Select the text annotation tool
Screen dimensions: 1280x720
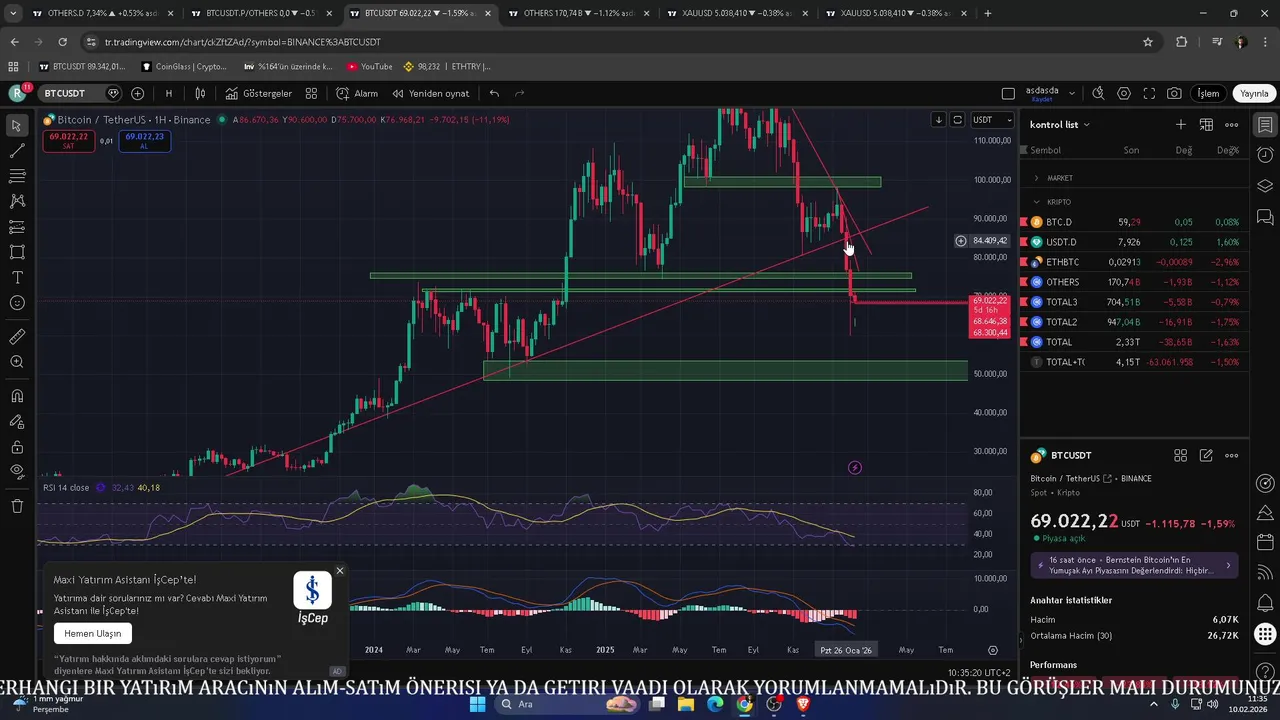(x=16, y=277)
